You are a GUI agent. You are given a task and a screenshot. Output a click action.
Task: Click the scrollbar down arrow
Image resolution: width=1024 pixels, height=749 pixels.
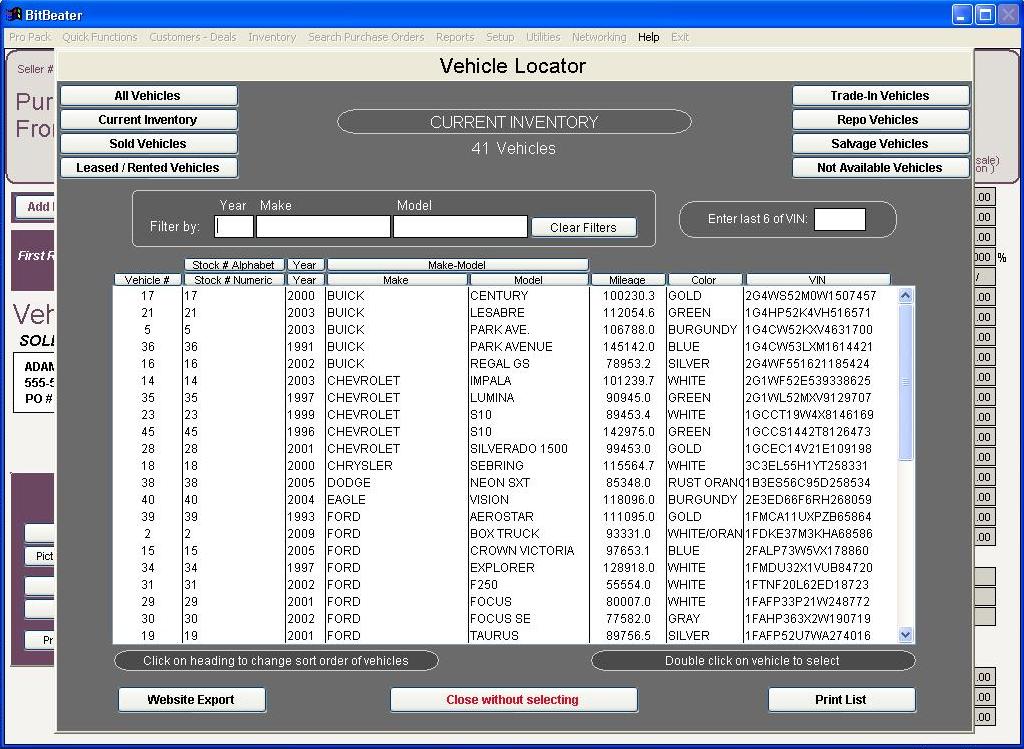coord(906,634)
